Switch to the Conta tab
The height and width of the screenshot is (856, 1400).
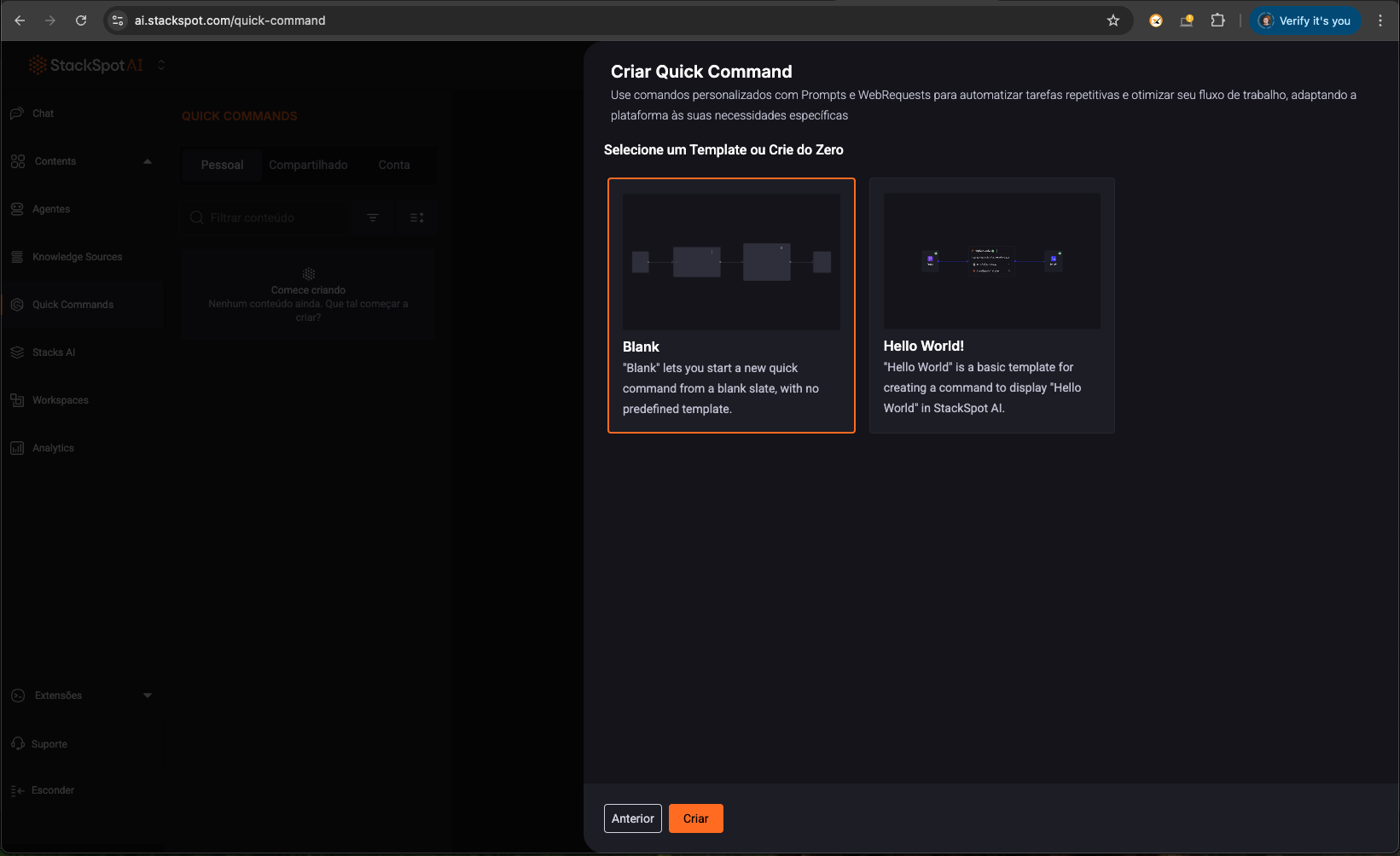(394, 165)
